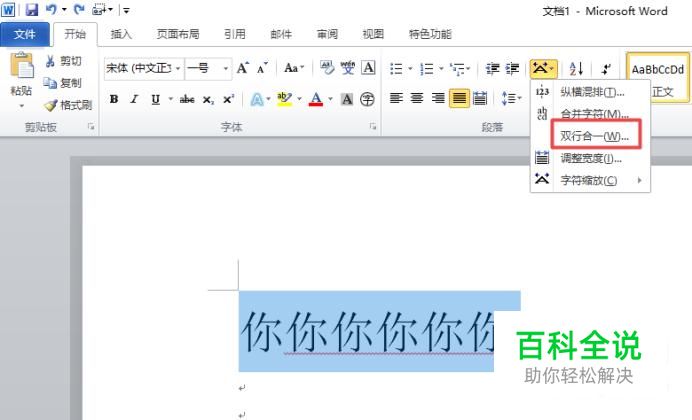Click the Undo icon

point(51,9)
